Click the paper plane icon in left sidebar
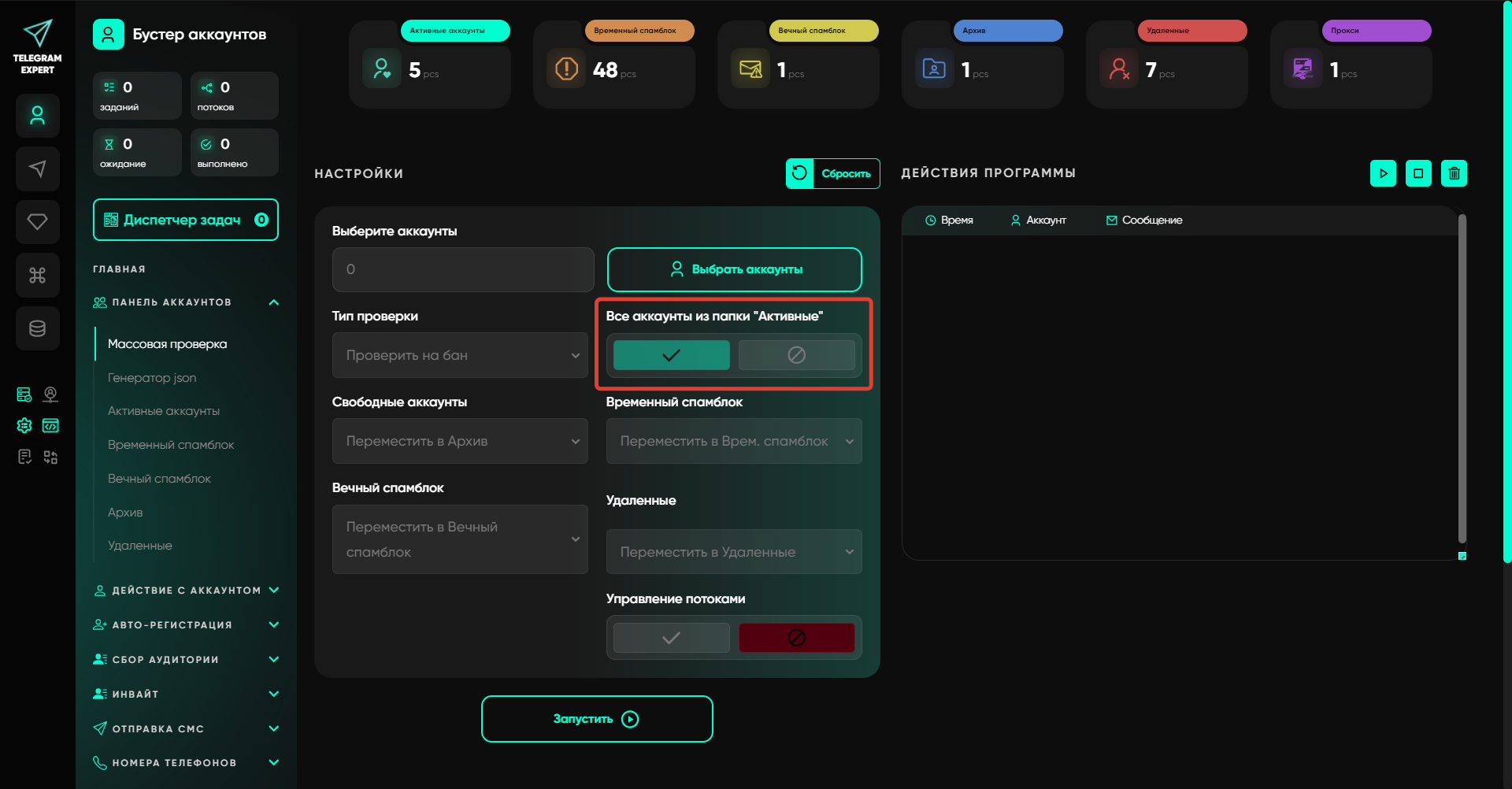 coord(37,169)
